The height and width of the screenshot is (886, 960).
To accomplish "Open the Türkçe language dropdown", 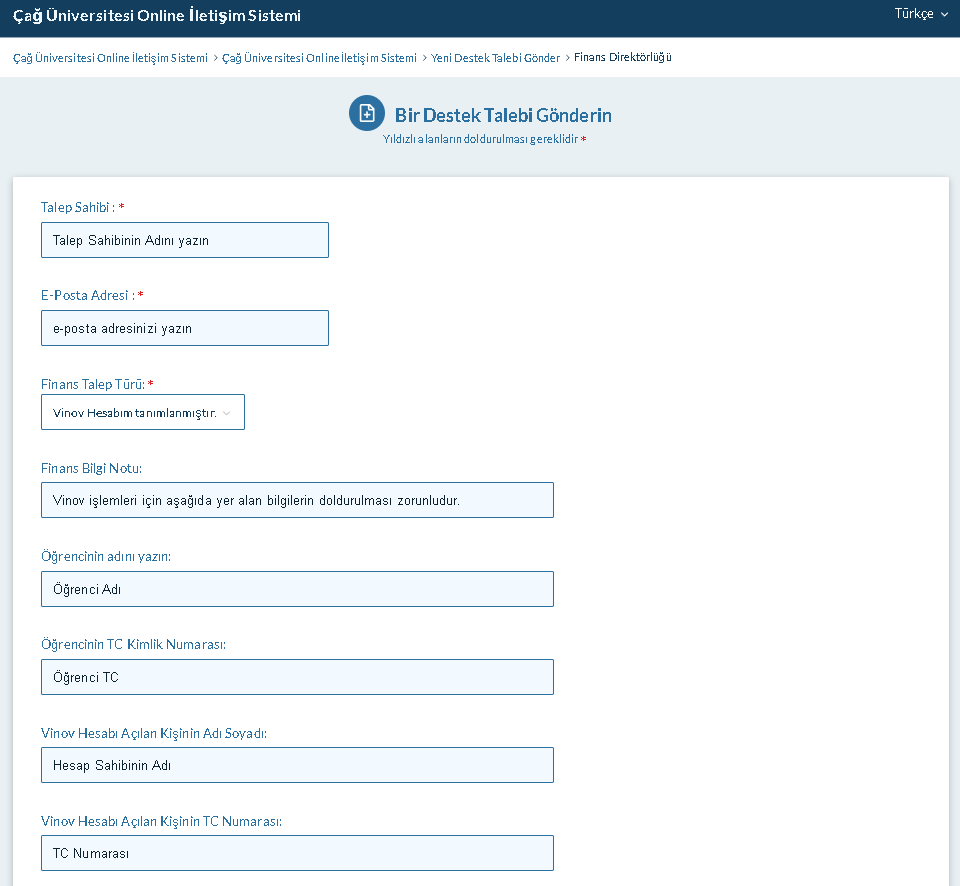I will (921, 14).
